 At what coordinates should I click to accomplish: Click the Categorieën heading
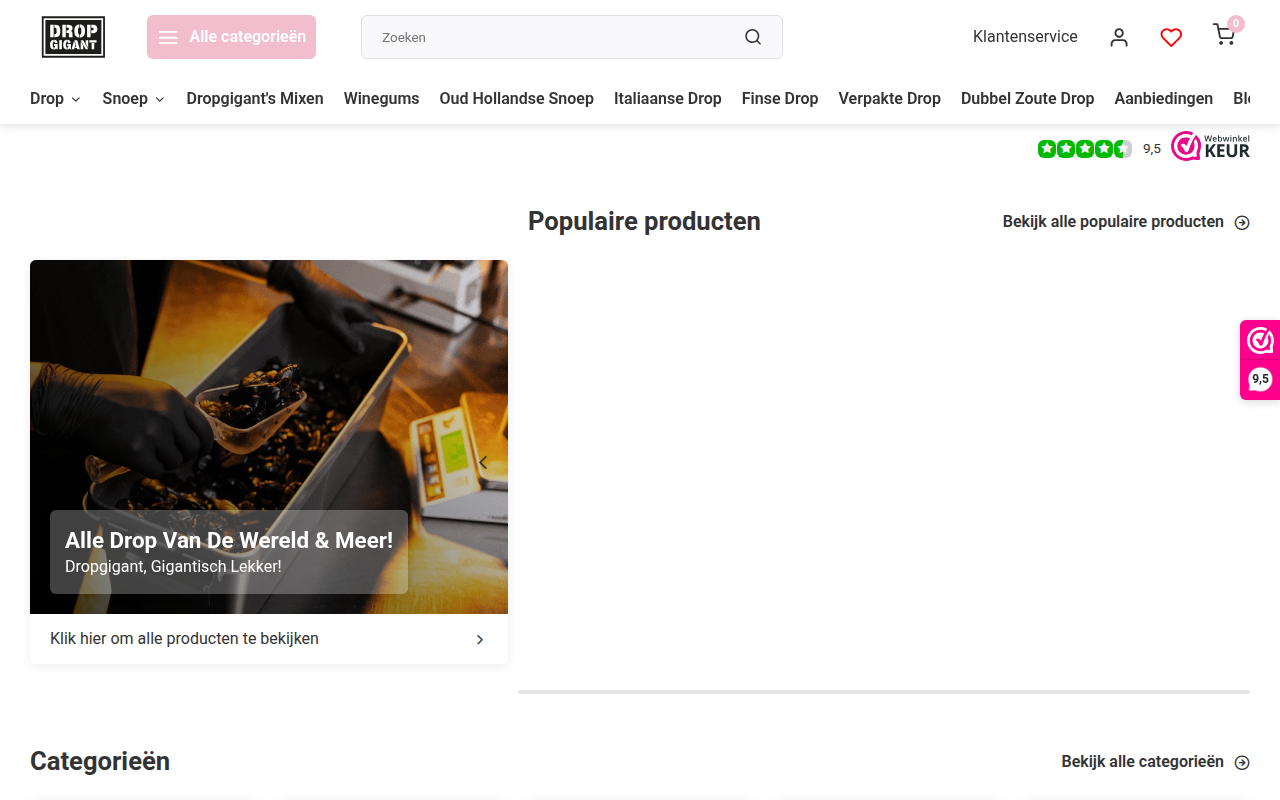tap(100, 761)
